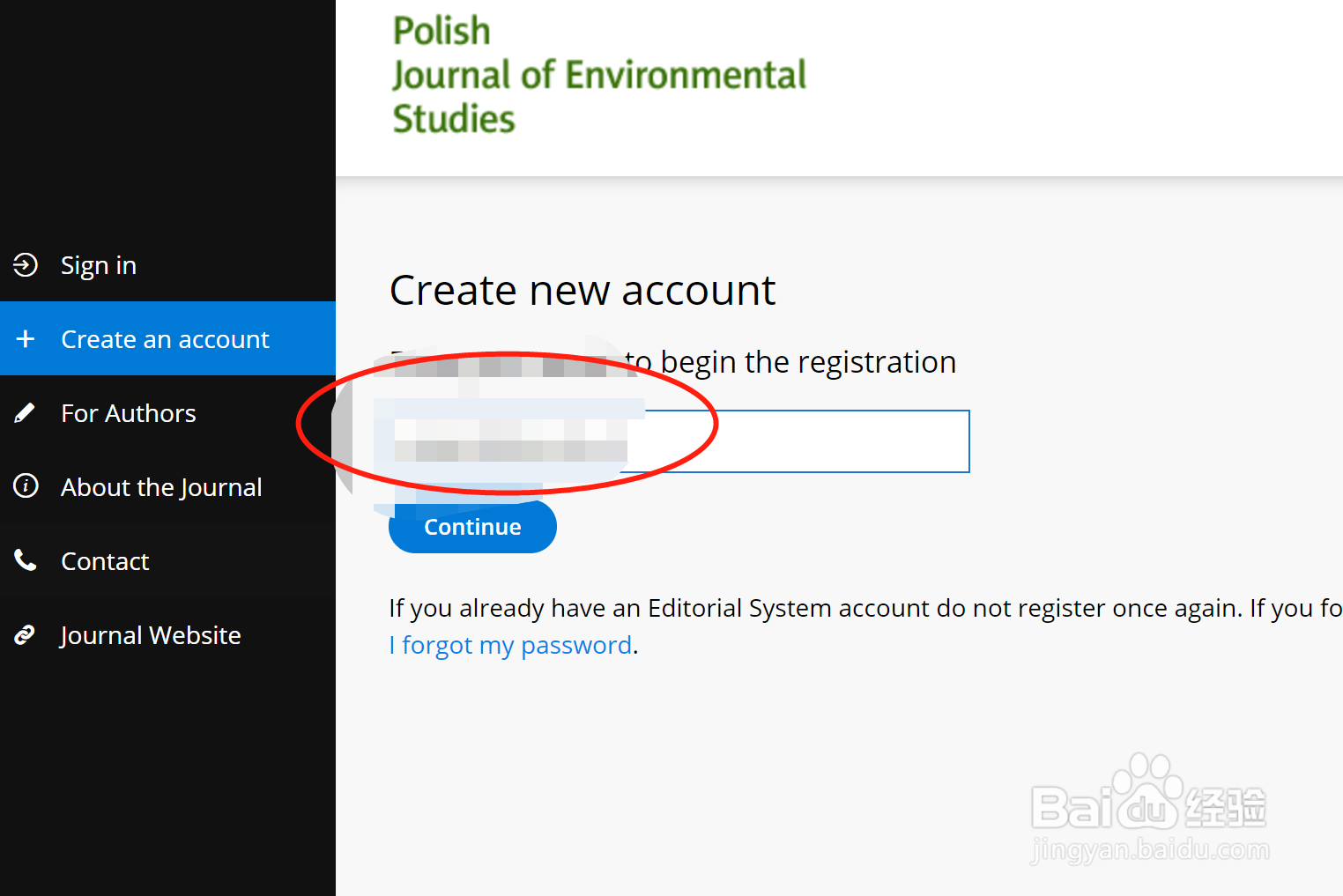The width and height of the screenshot is (1343, 896).
Task: Go to the For Authors page
Action: click(x=129, y=413)
